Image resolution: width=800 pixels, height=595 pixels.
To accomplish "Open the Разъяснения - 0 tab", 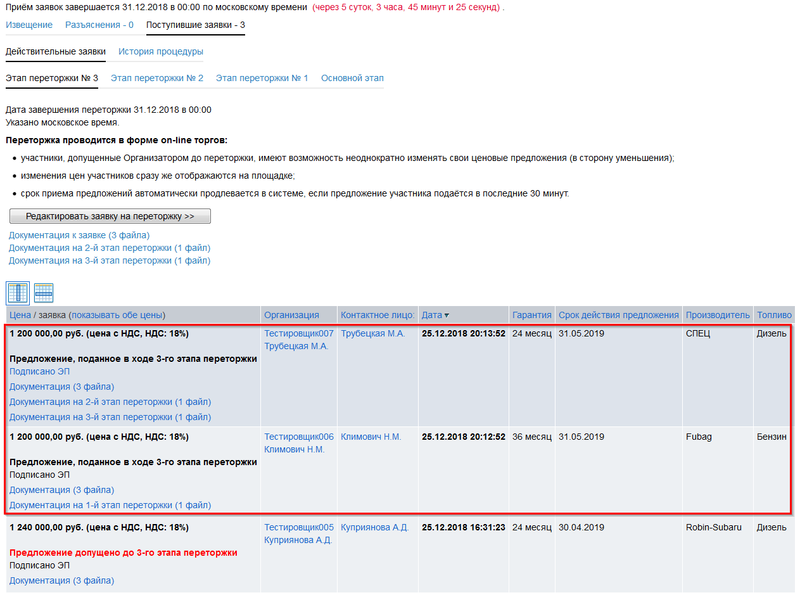I will point(99,24).
